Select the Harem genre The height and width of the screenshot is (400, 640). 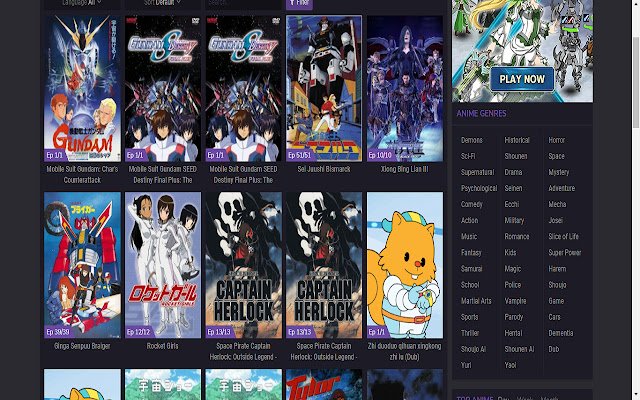click(x=557, y=269)
